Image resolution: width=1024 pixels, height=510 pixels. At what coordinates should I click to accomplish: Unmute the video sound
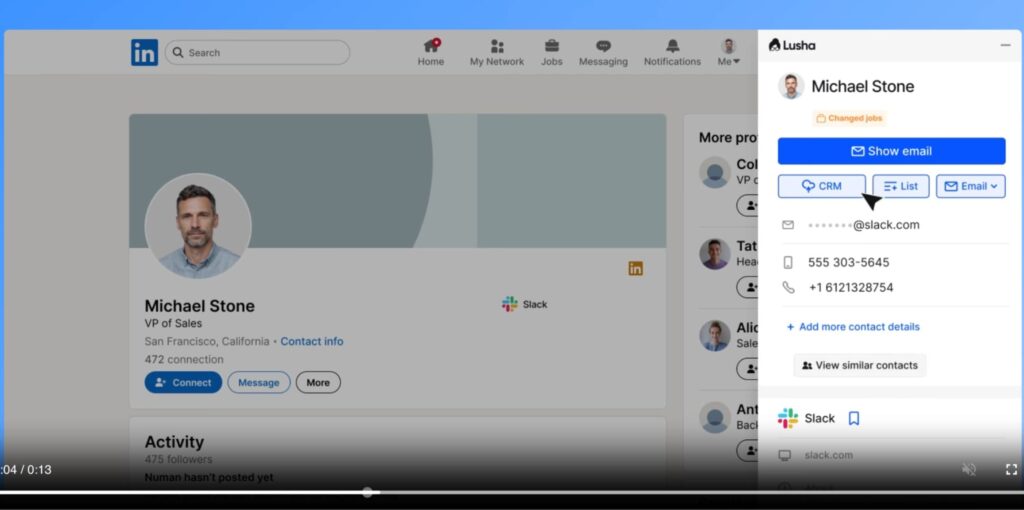[x=968, y=469]
